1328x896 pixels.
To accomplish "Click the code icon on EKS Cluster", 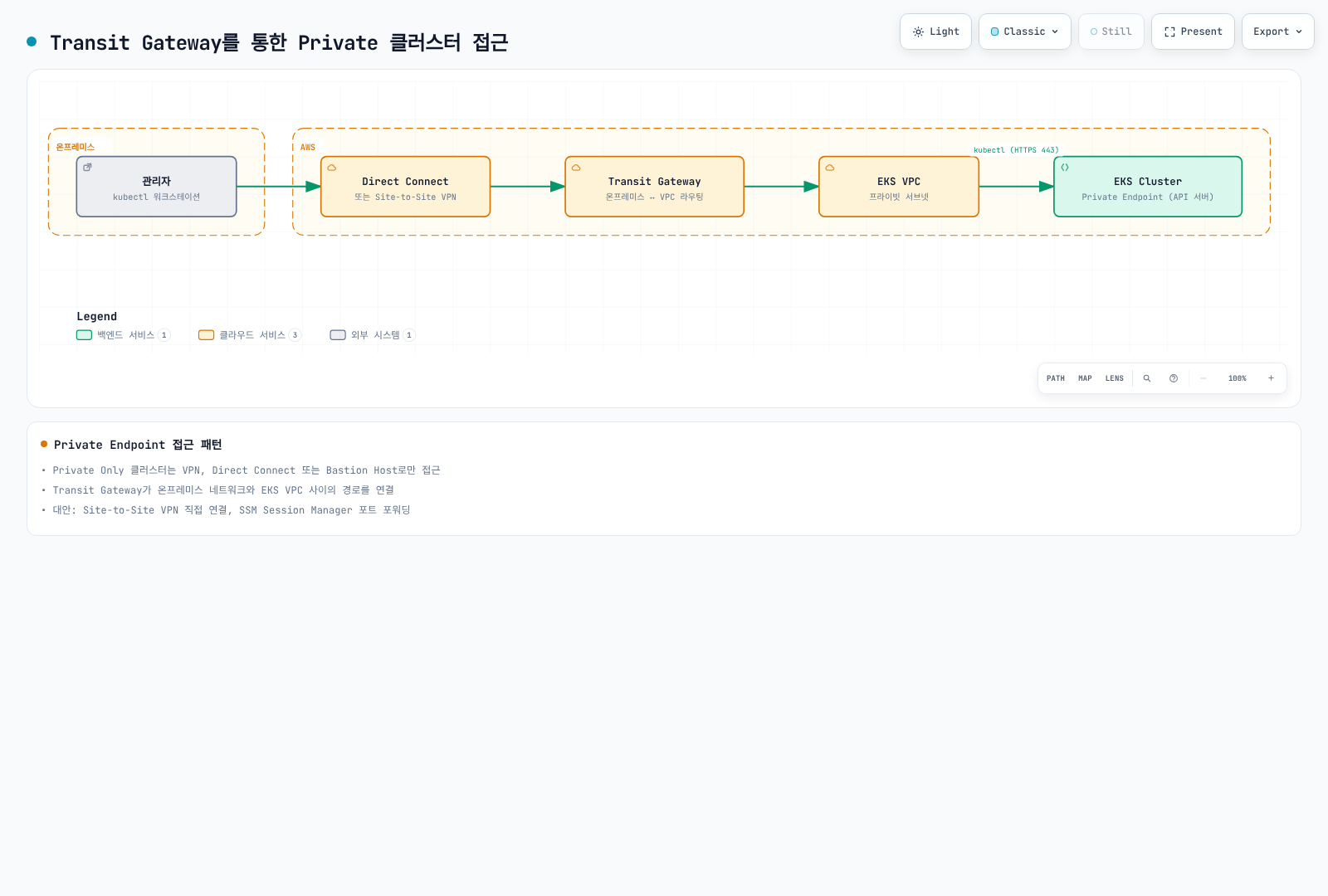I will 1065,168.
